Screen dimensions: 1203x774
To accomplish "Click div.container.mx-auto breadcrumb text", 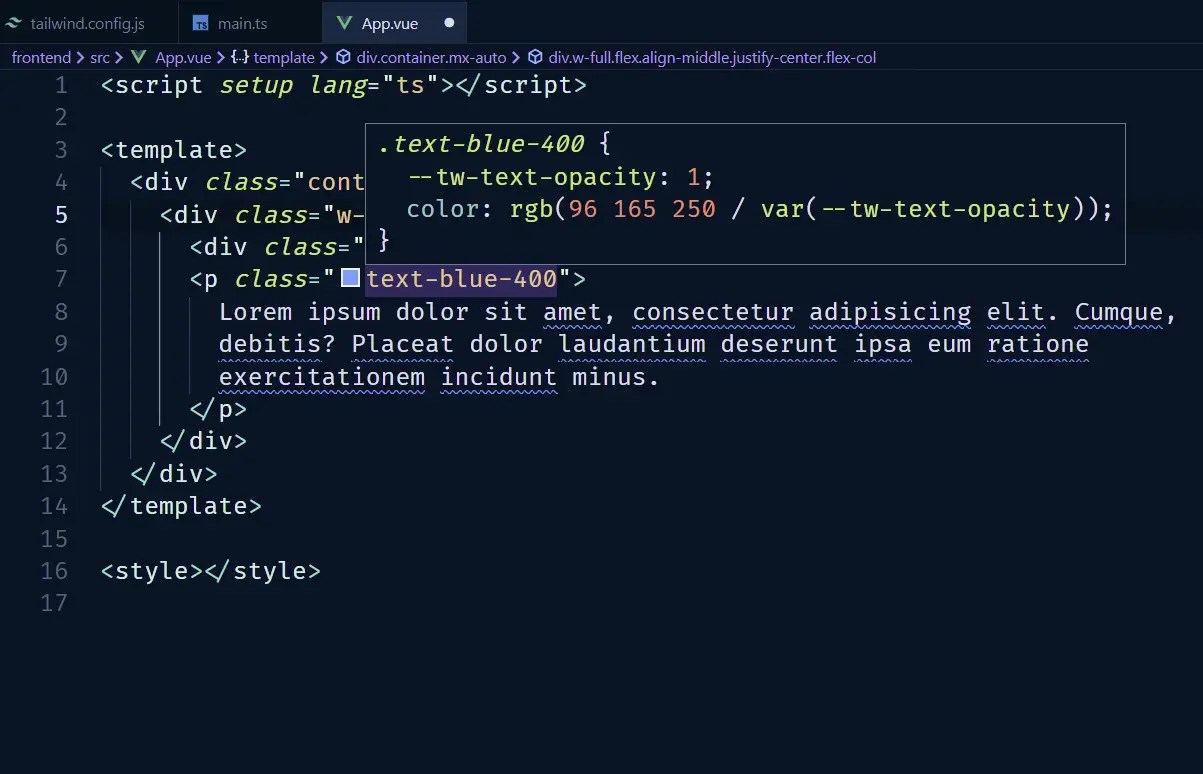I will (430, 57).
